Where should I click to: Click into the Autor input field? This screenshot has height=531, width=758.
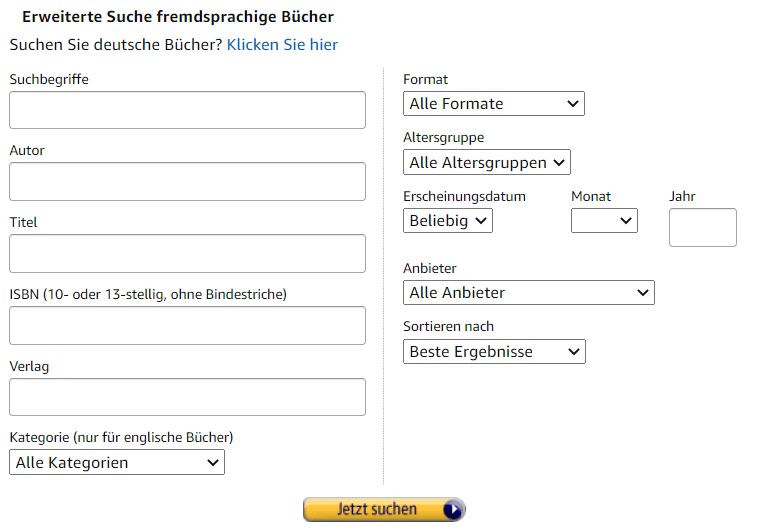(187, 182)
